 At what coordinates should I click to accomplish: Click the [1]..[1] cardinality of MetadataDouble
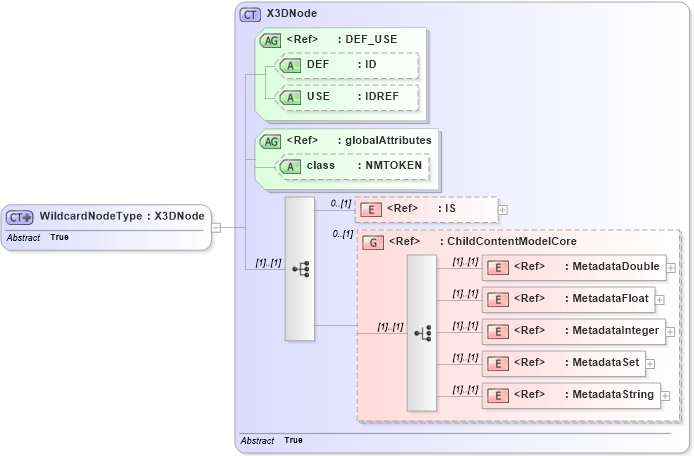(465, 262)
